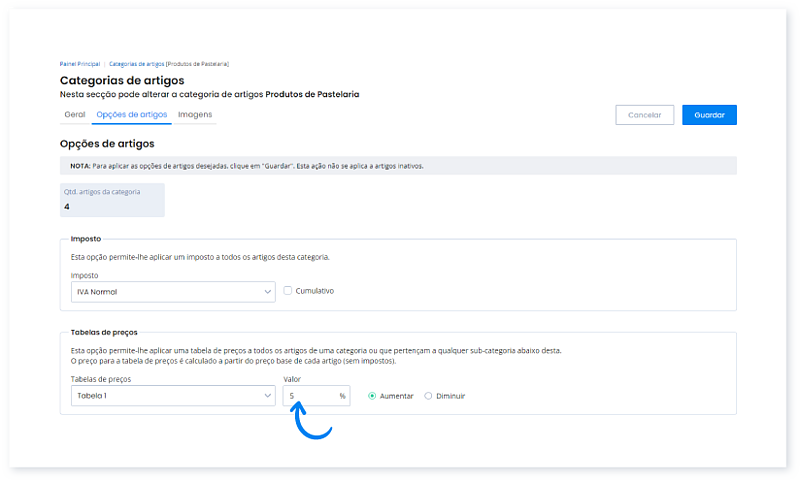
Task: Click the Categorias de artigos page title
Action: tap(122, 80)
